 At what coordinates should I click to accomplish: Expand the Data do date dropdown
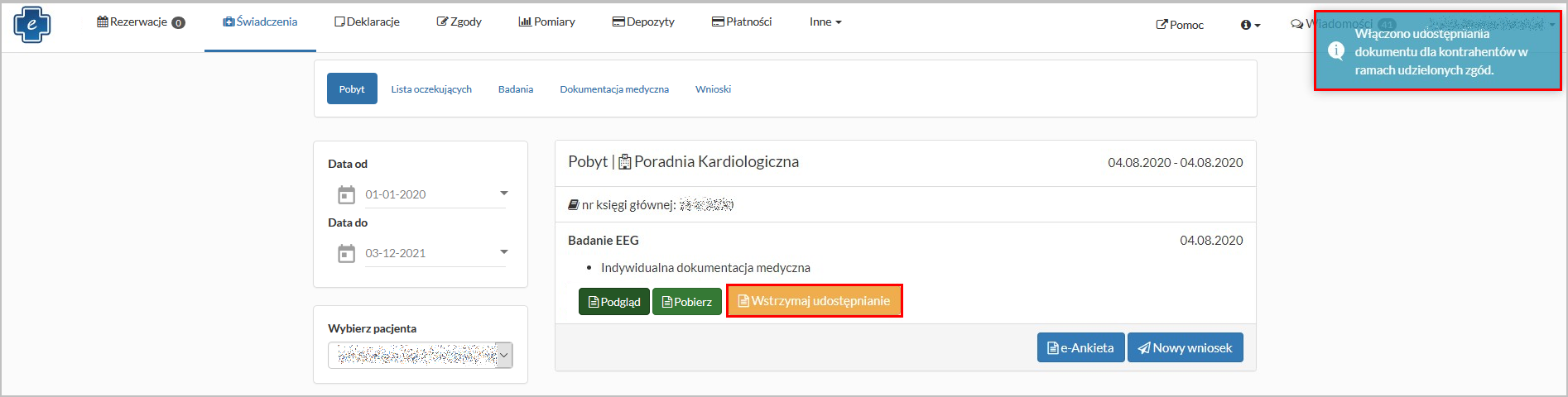click(x=503, y=252)
